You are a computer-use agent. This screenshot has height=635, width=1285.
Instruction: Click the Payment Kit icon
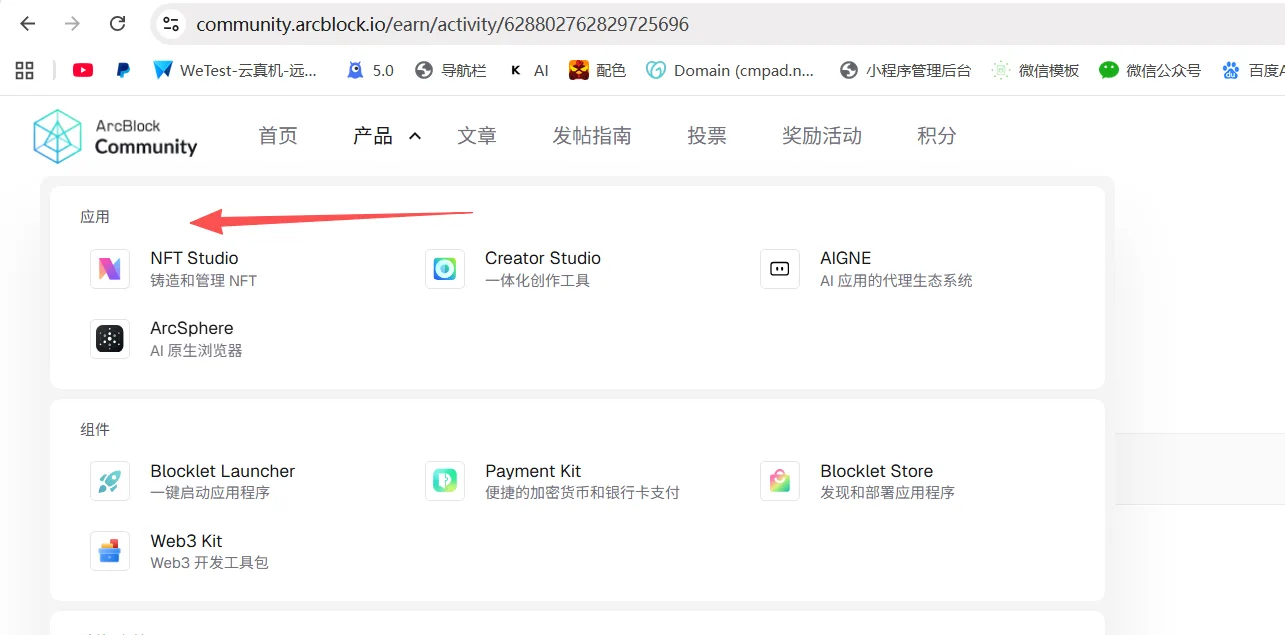point(445,481)
